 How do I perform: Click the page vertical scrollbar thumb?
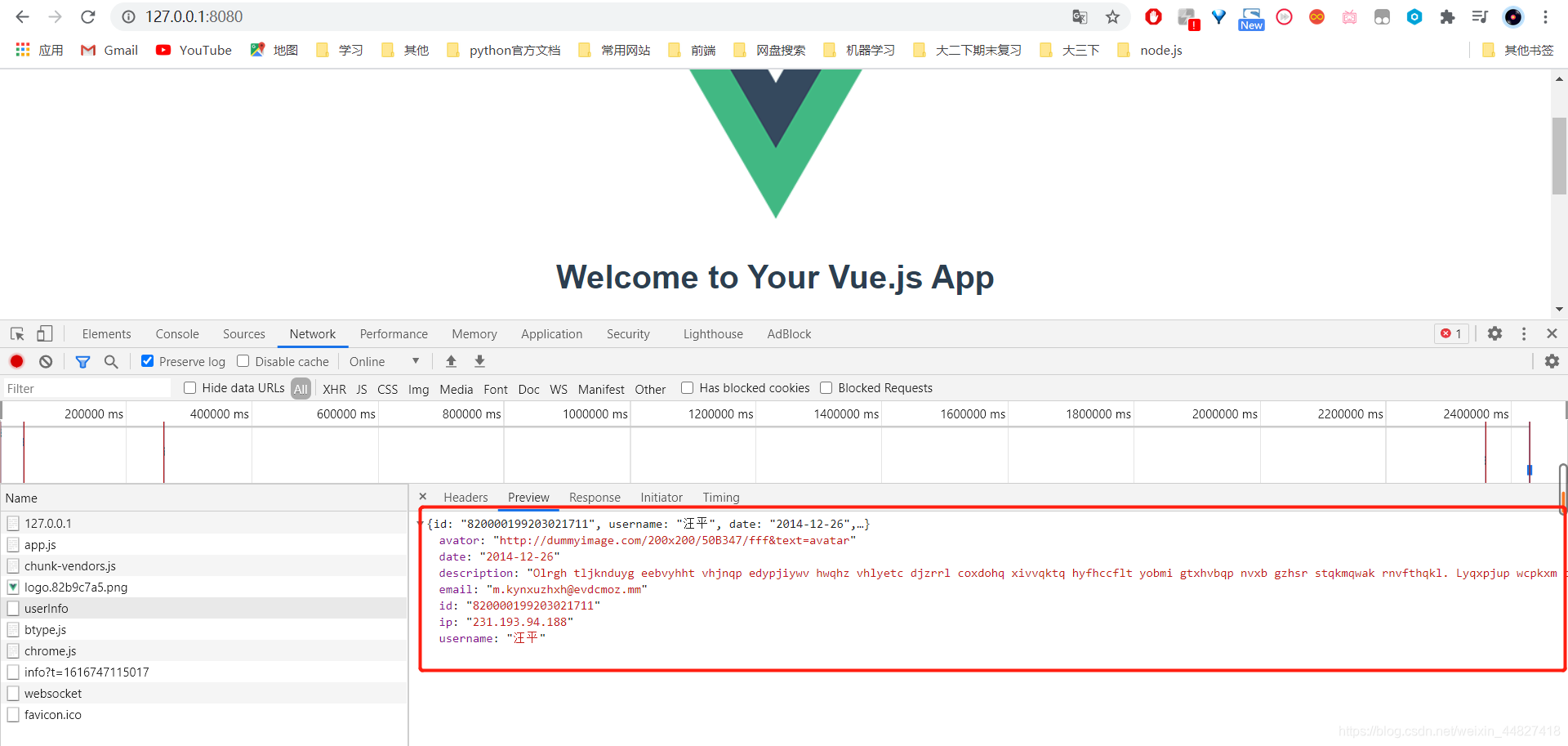coord(1559,155)
